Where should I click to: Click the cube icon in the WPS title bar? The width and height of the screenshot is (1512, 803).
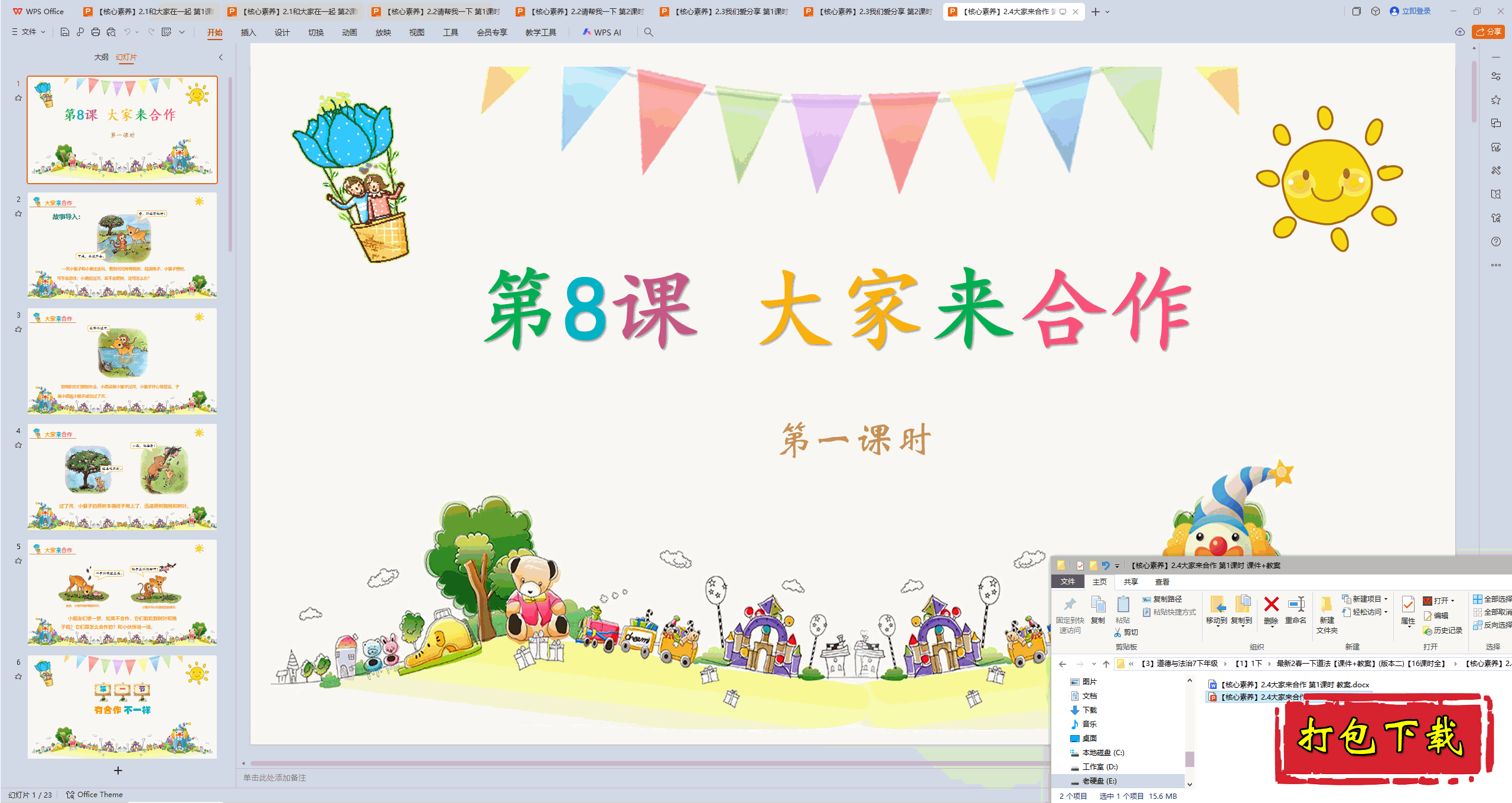1376,11
